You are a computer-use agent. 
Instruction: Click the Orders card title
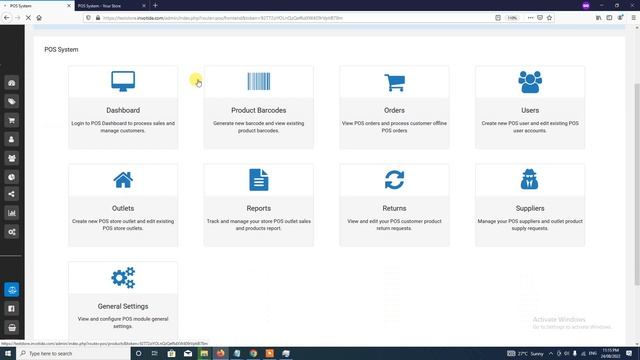[x=394, y=110]
